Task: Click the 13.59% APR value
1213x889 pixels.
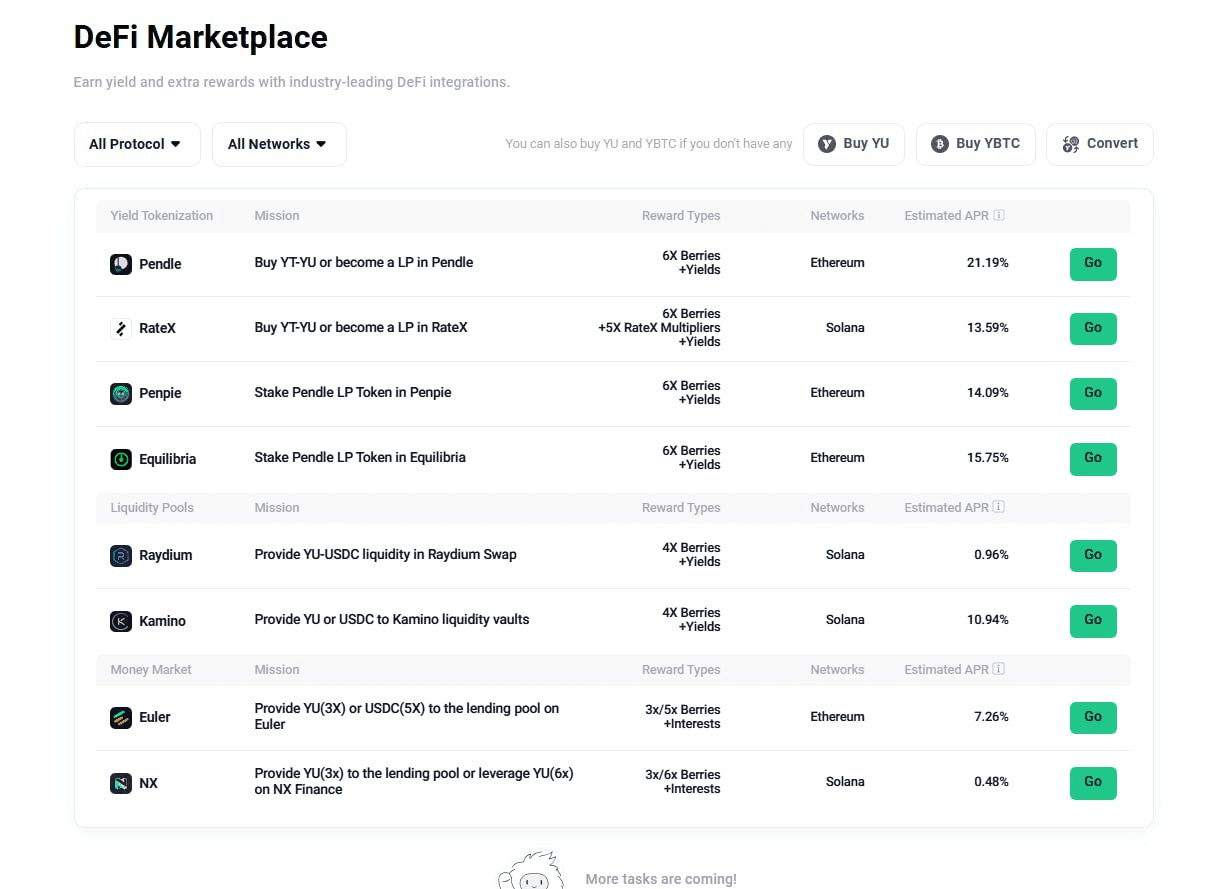Action: (988, 328)
